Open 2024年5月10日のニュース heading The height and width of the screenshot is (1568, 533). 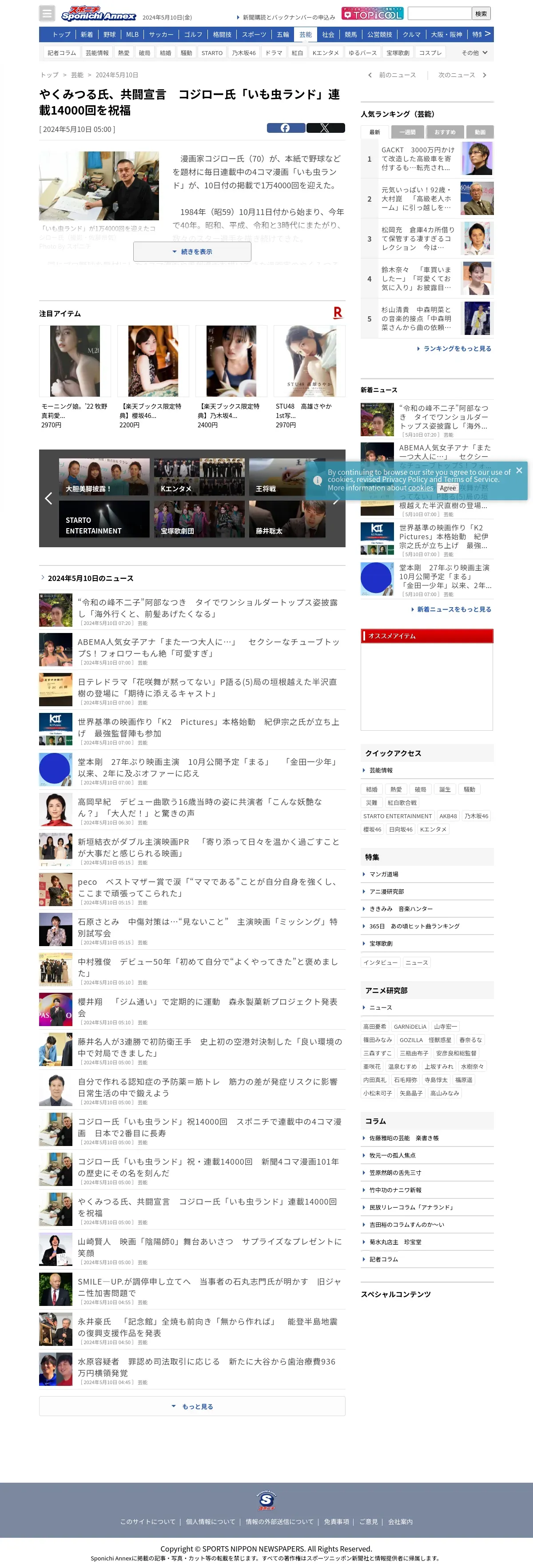click(x=90, y=578)
